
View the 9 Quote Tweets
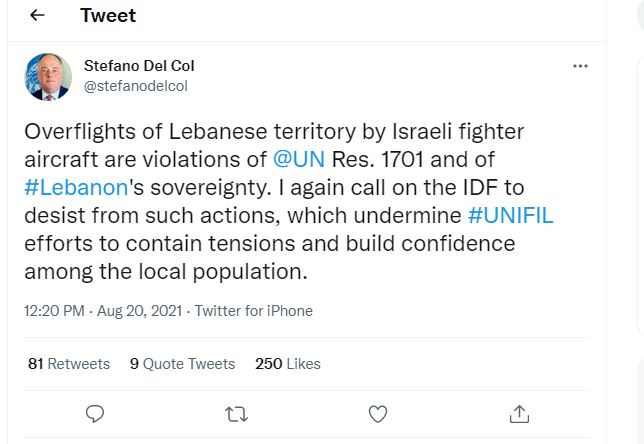[x=182, y=364]
